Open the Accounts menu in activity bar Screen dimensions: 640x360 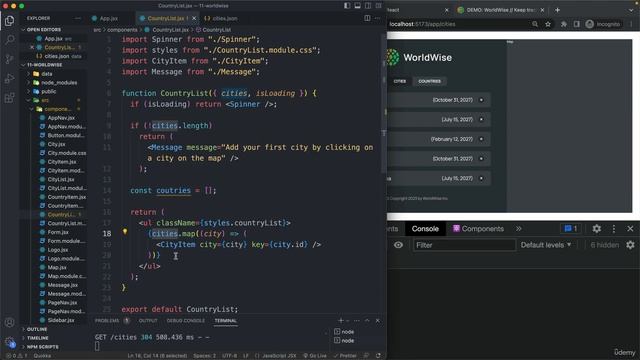[9, 322]
